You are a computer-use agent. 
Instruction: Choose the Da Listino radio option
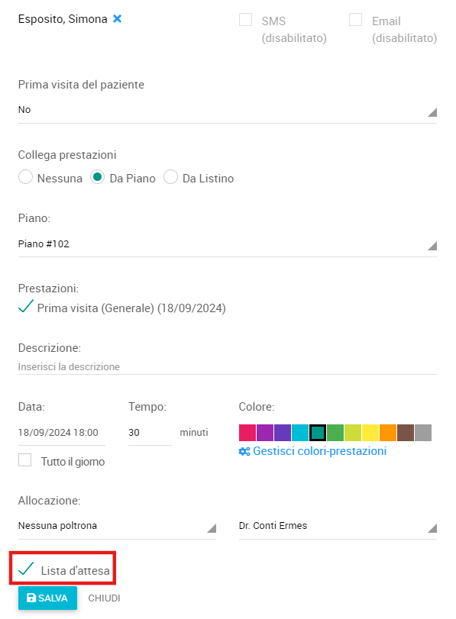(x=171, y=177)
